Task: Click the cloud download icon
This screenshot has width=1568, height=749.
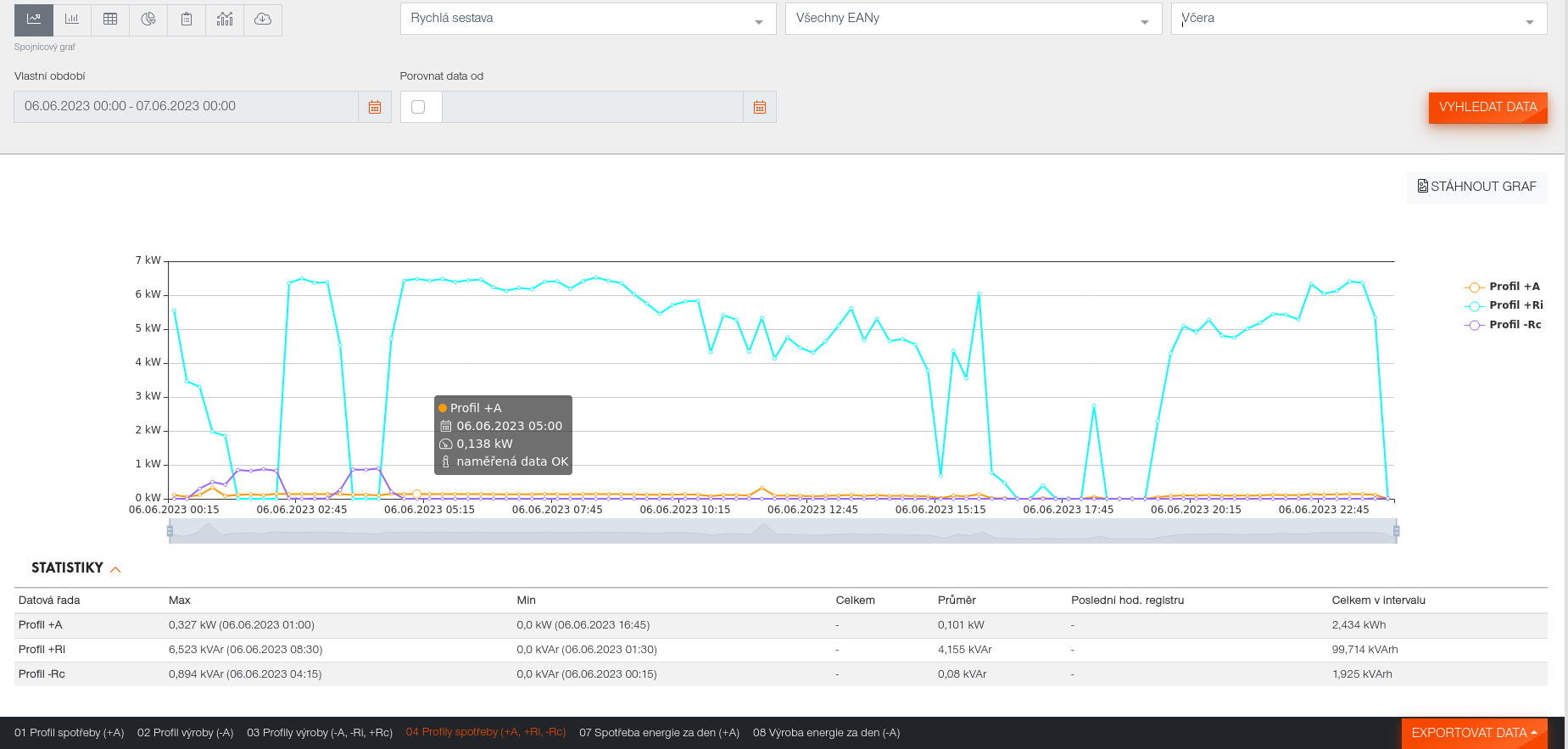Action: click(x=263, y=19)
